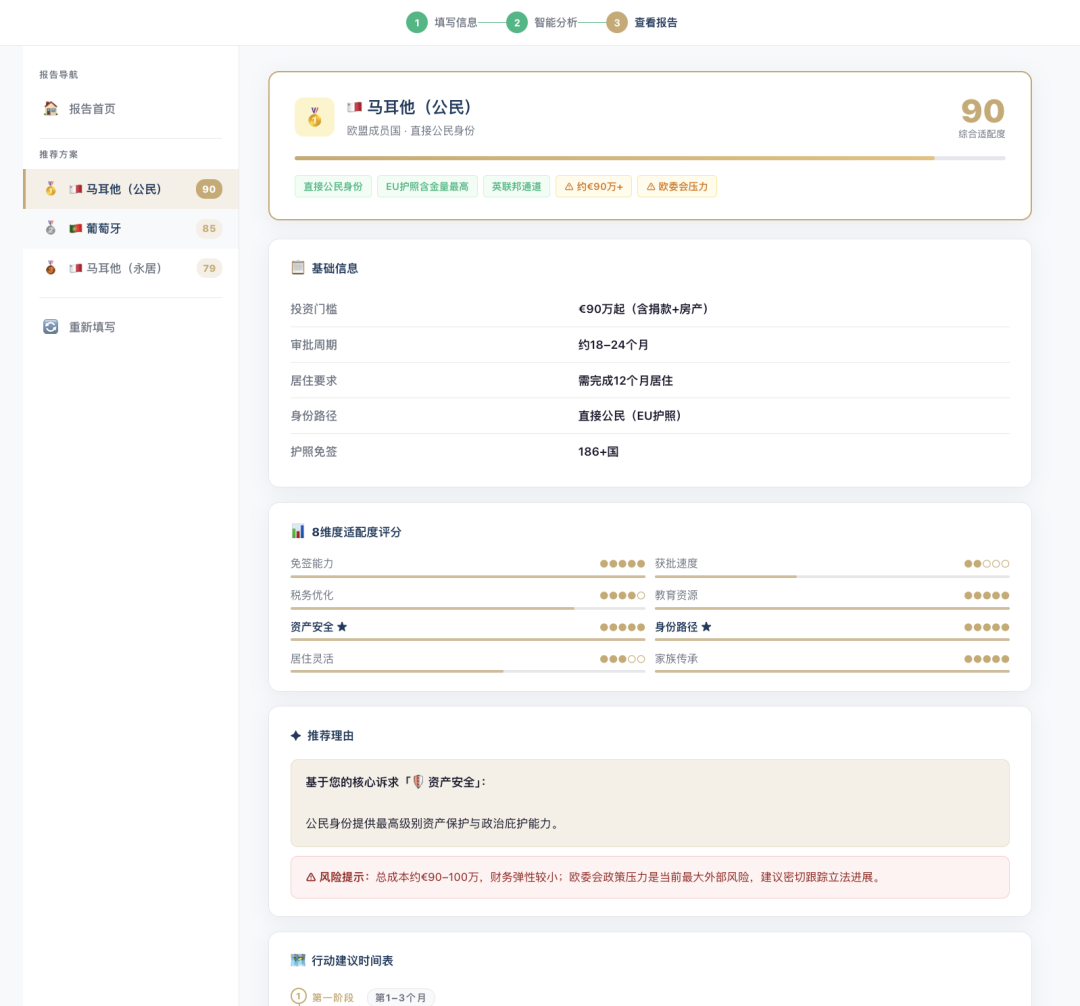Click 重新填写 to restart the form
Screen dimensions: 1080x1006
point(131,326)
